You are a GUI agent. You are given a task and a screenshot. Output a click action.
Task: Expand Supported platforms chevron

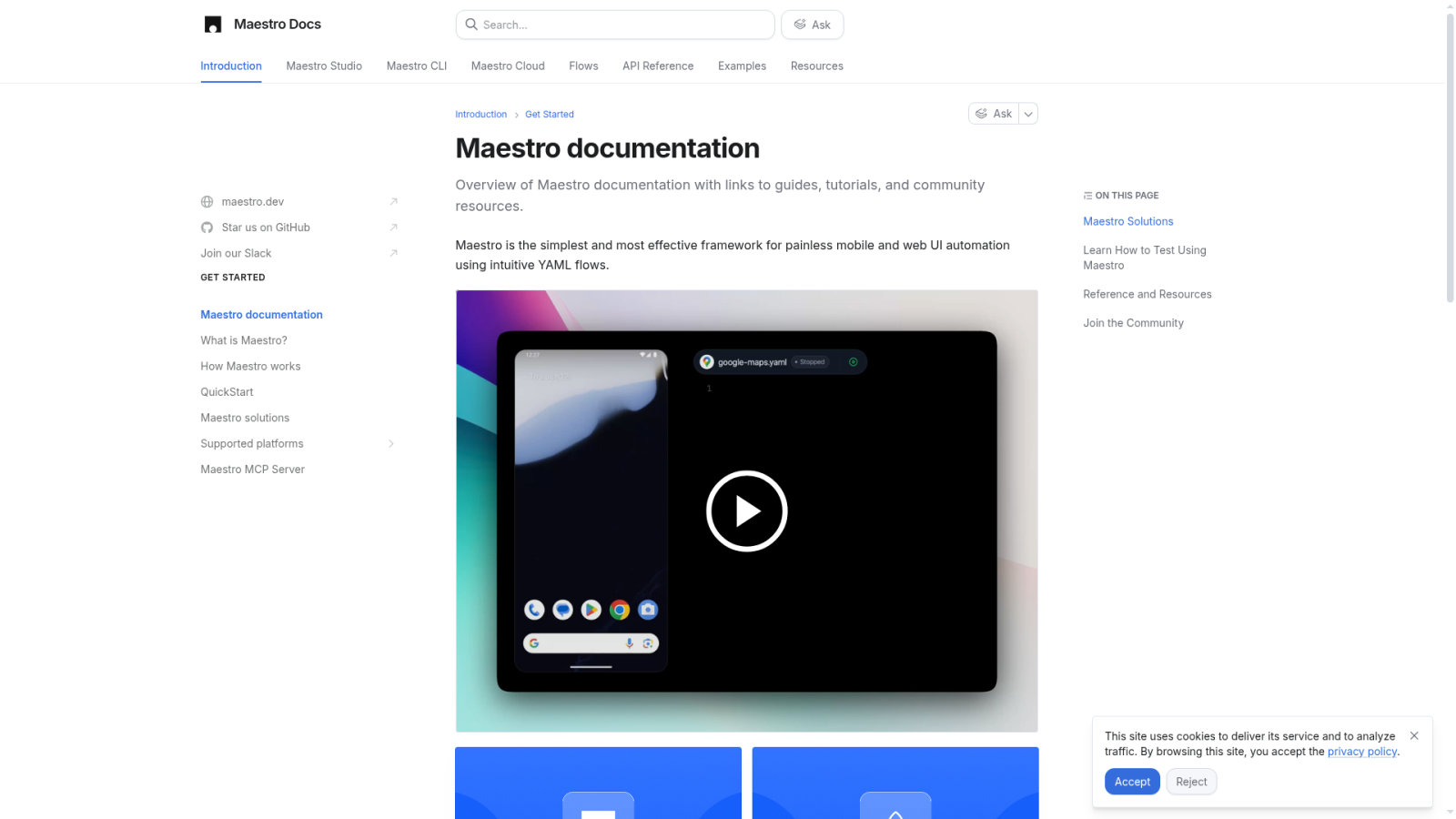(x=391, y=444)
